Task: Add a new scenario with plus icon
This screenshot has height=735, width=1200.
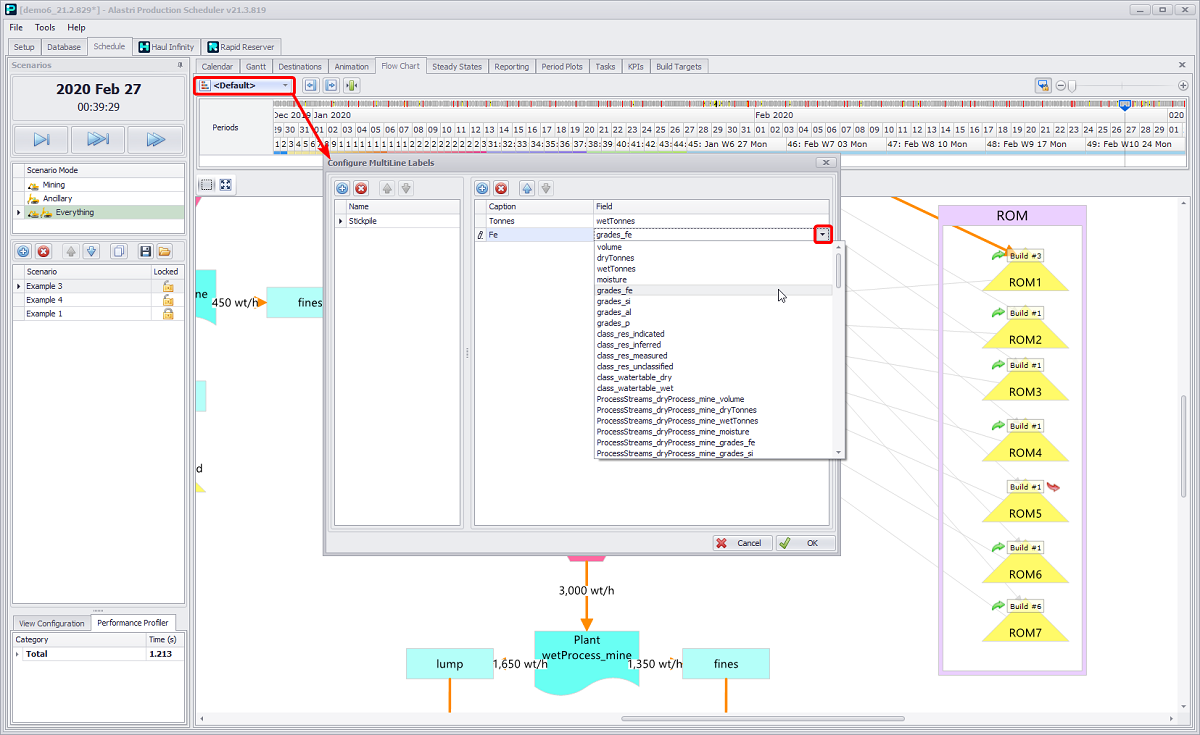Action: 23,251
